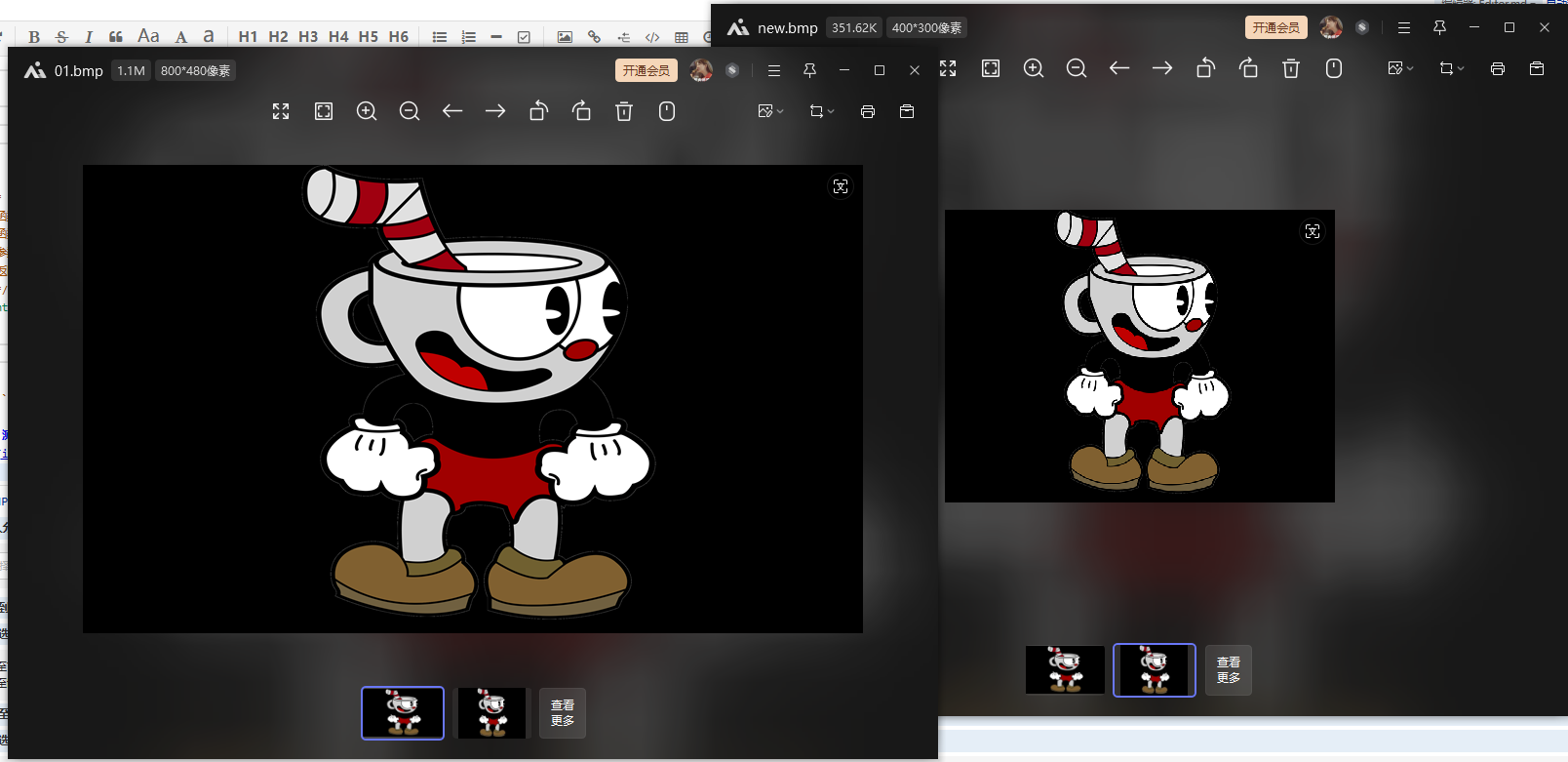
Task: Click 查看更多 in new.bmp window
Action: coord(1229,670)
